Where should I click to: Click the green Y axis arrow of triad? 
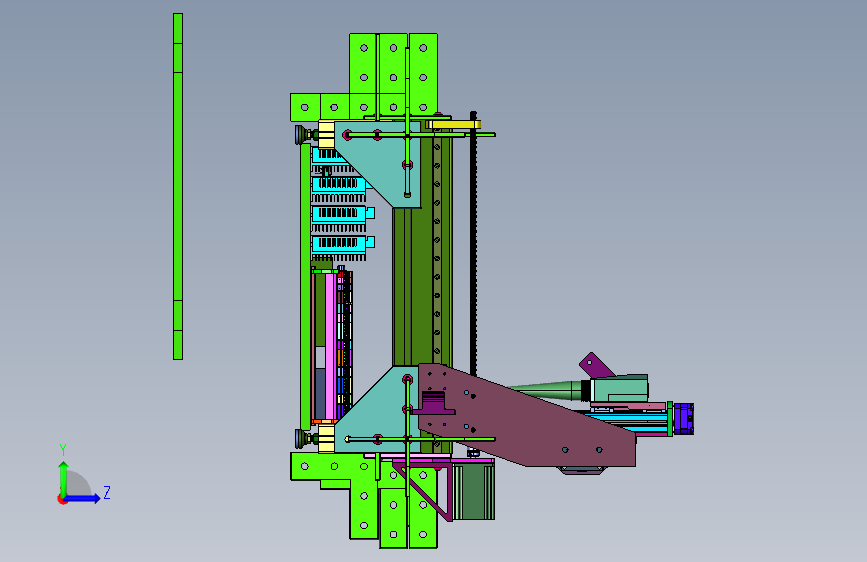[64, 478]
